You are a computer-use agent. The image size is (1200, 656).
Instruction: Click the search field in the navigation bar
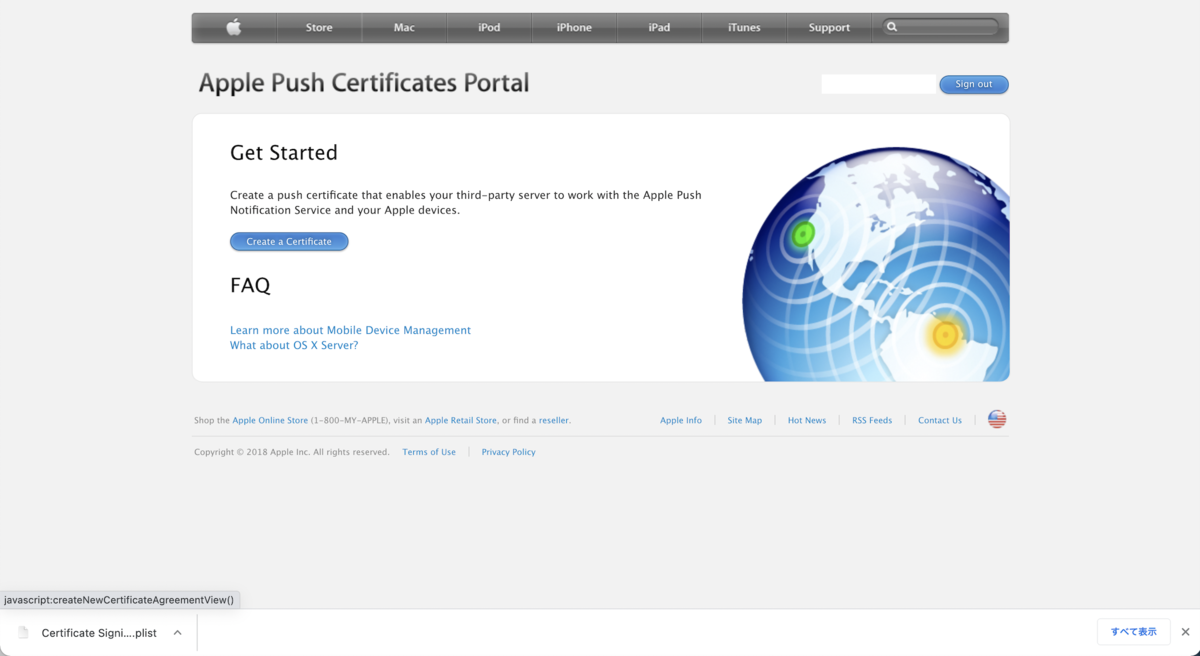(x=941, y=27)
